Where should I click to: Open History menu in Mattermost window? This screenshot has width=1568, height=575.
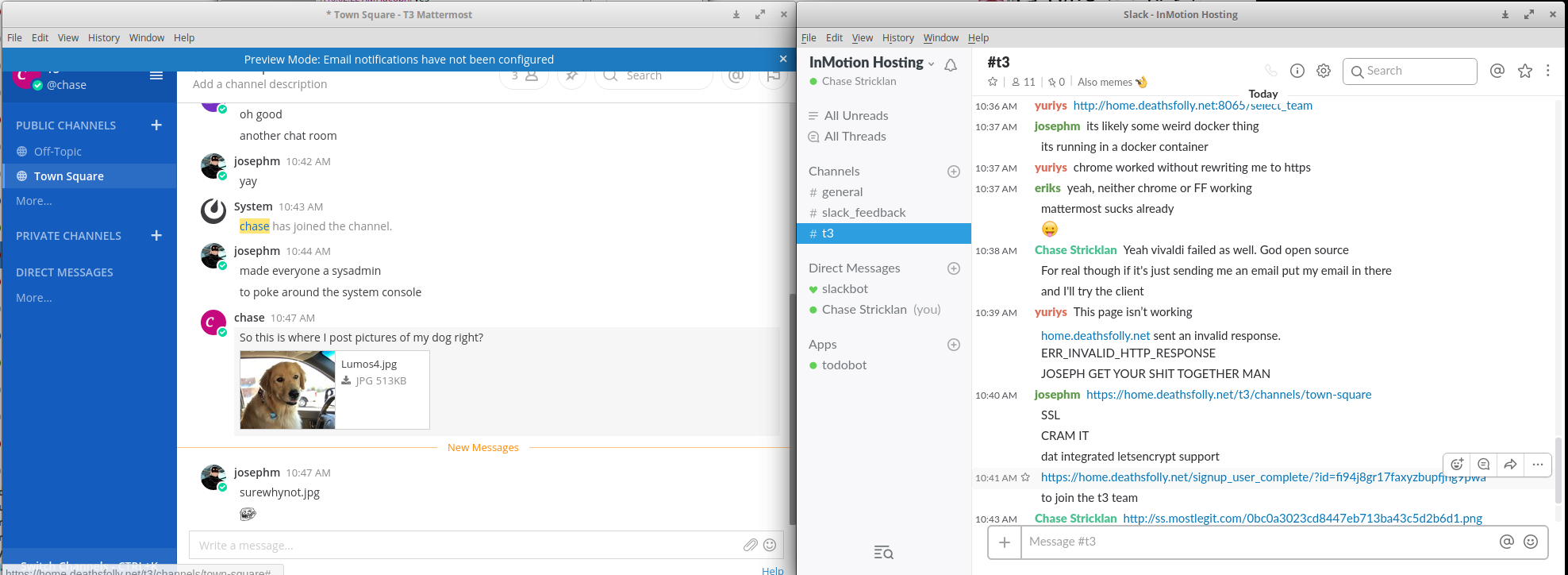click(103, 37)
